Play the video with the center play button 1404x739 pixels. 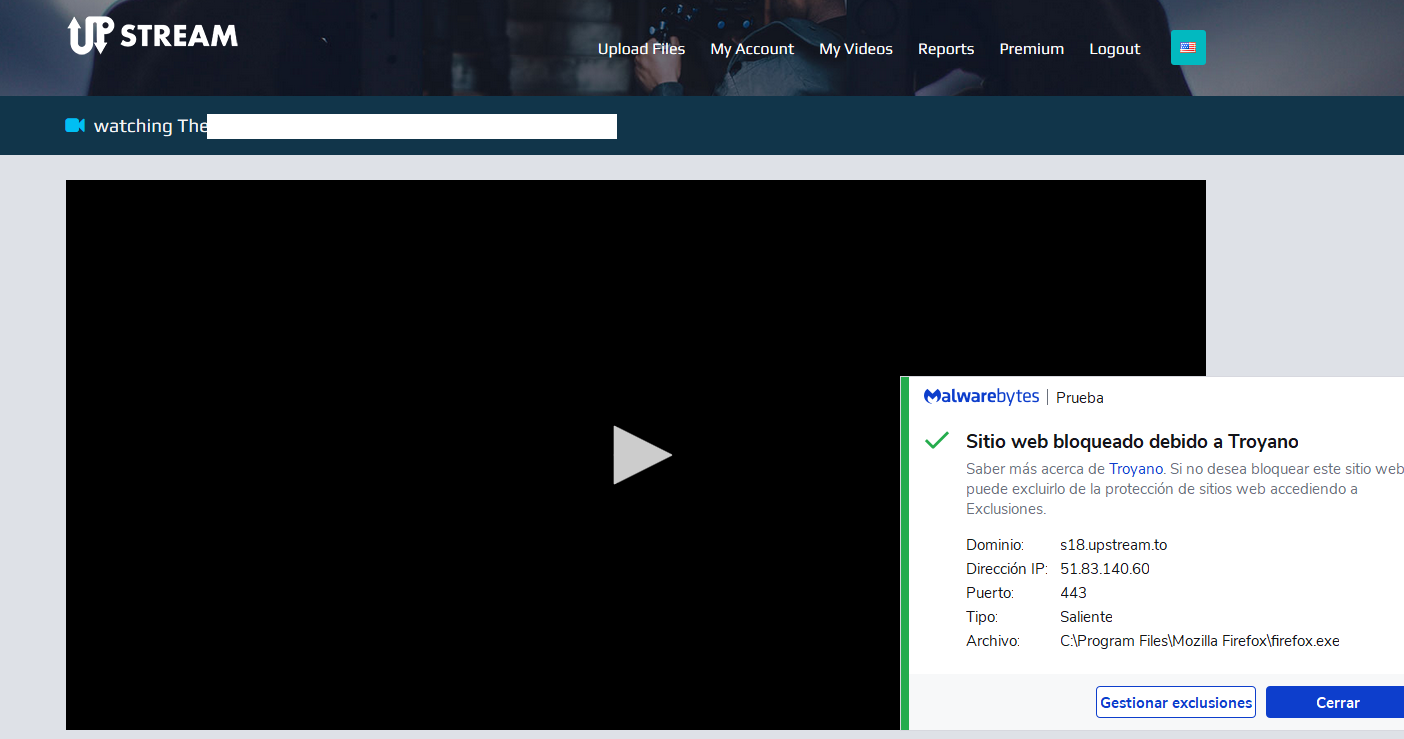point(642,455)
